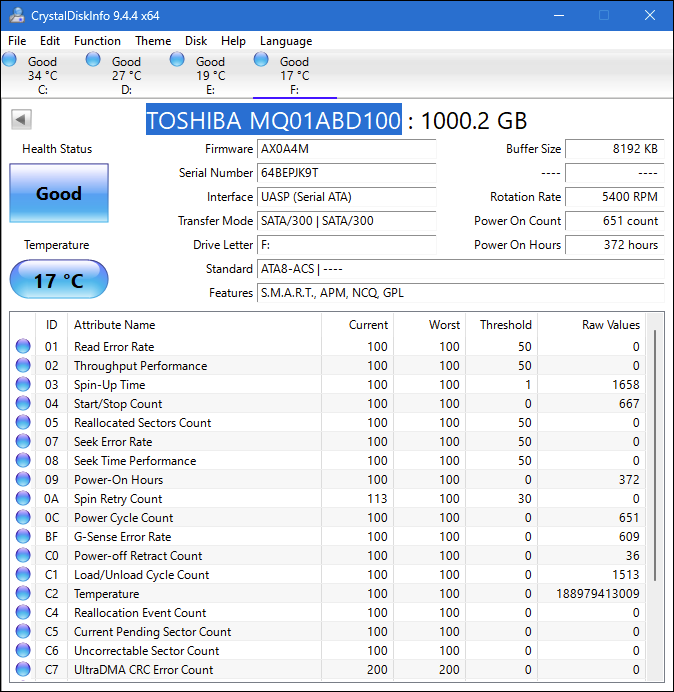Switch to the E: drive 19 °C tab

(211, 75)
